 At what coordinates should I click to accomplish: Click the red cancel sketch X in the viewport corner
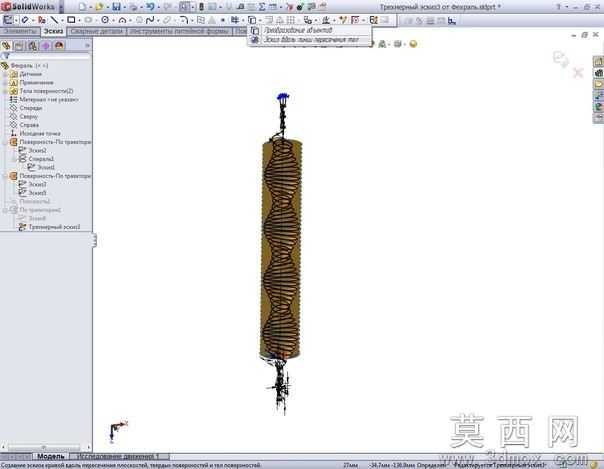(x=578, y=72)
